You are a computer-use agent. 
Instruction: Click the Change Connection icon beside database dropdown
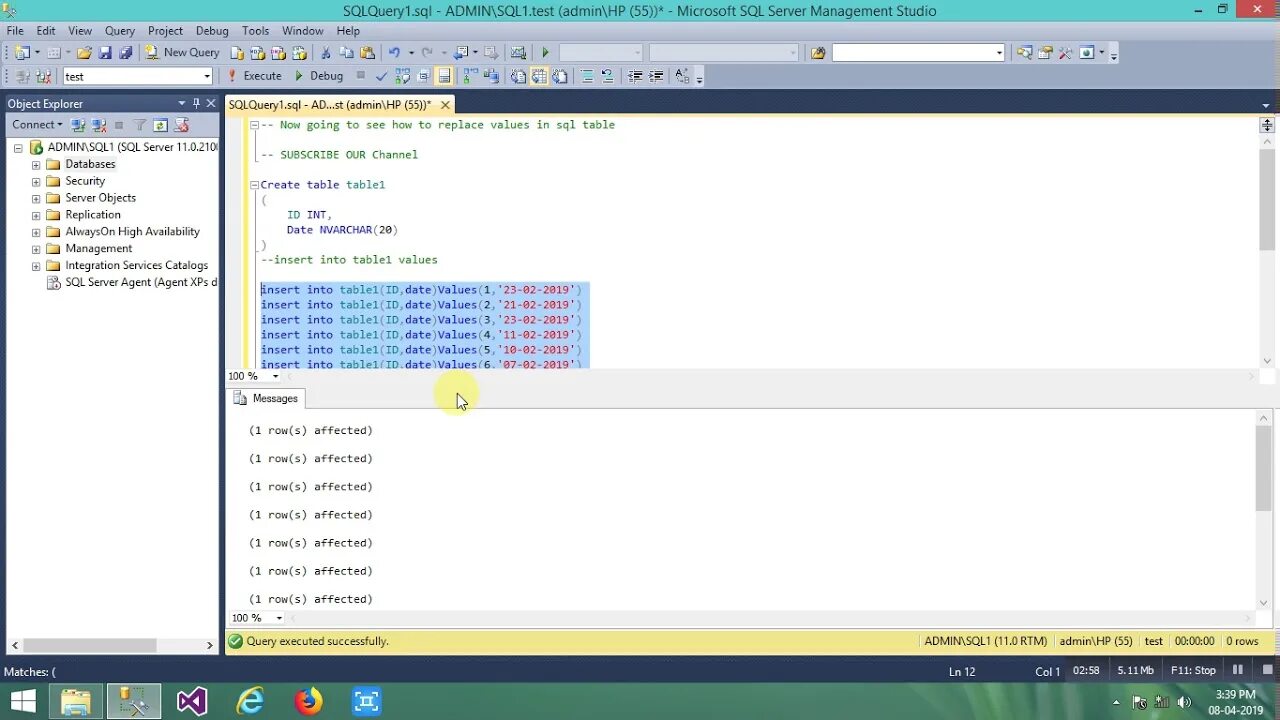click(43, 75)
